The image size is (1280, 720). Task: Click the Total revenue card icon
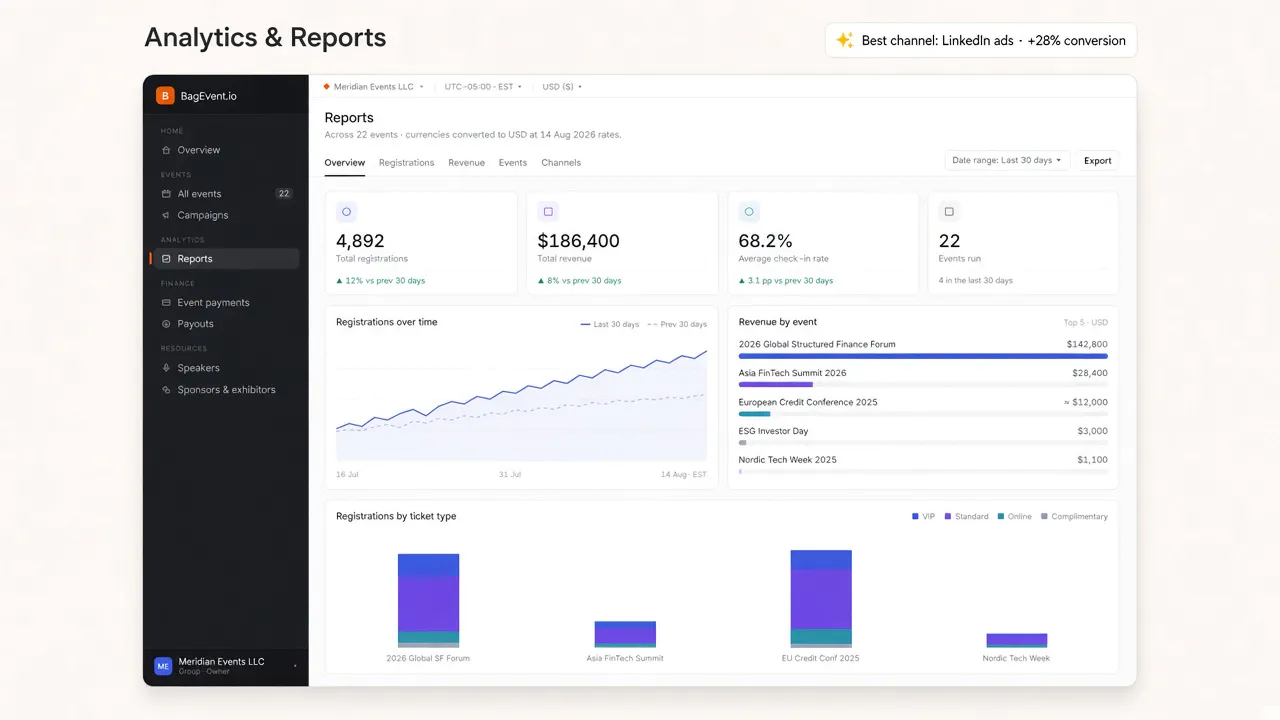(547, 212)
